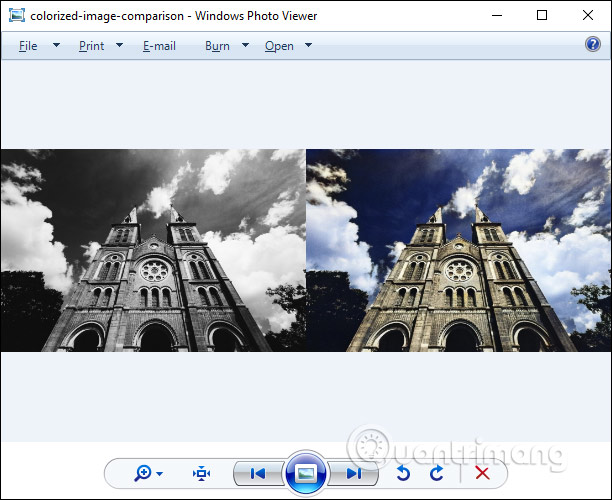Viewport: 612px width, 500px height.
Task: Maximize the Windows Photo Viewer window
Action: pos(542,16)
